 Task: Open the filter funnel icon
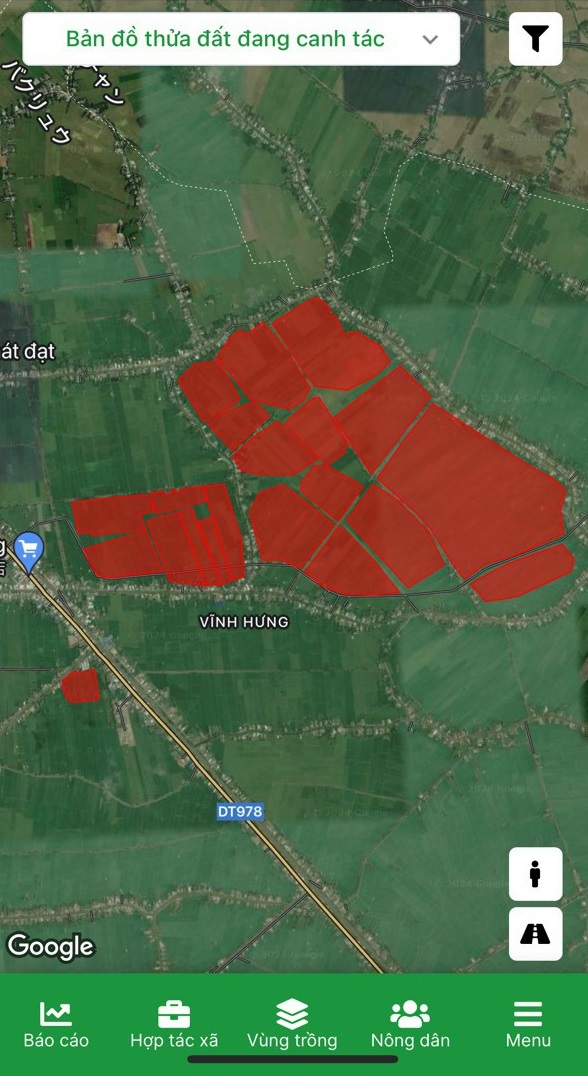(535, 39)
